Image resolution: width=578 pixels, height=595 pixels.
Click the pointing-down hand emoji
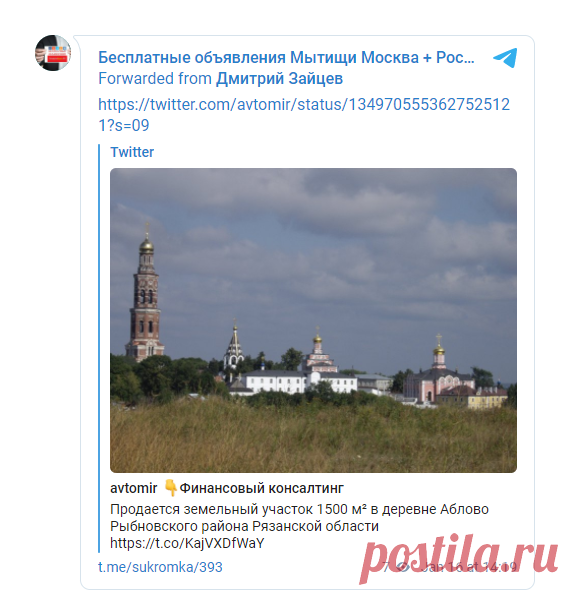click(x=170, y=488)
